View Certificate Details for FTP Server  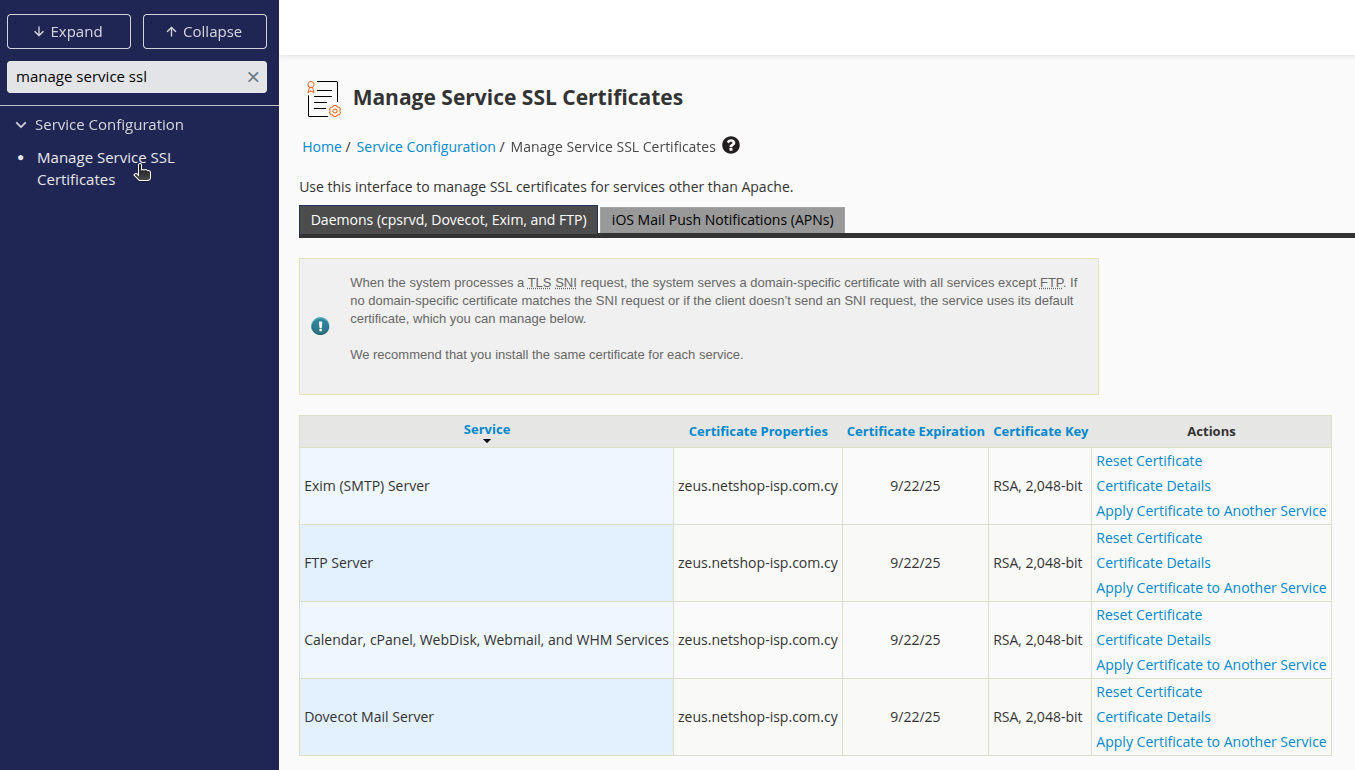click(1153, 563)
